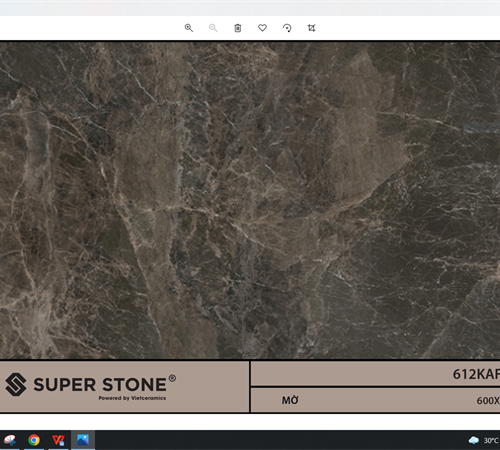Click the 600X size text
This screenshot has width=500, height=450.
coord(488,400)
